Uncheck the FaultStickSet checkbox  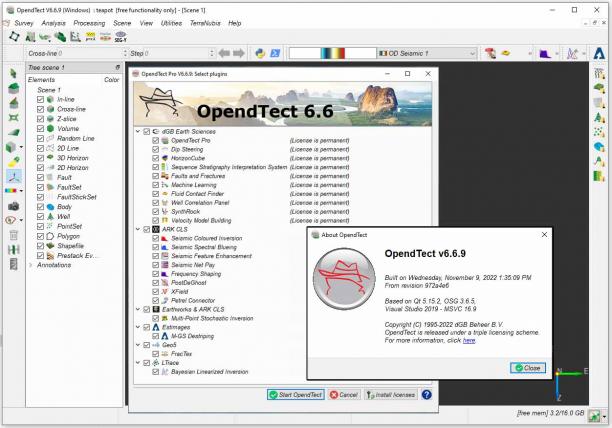(40, 197)
